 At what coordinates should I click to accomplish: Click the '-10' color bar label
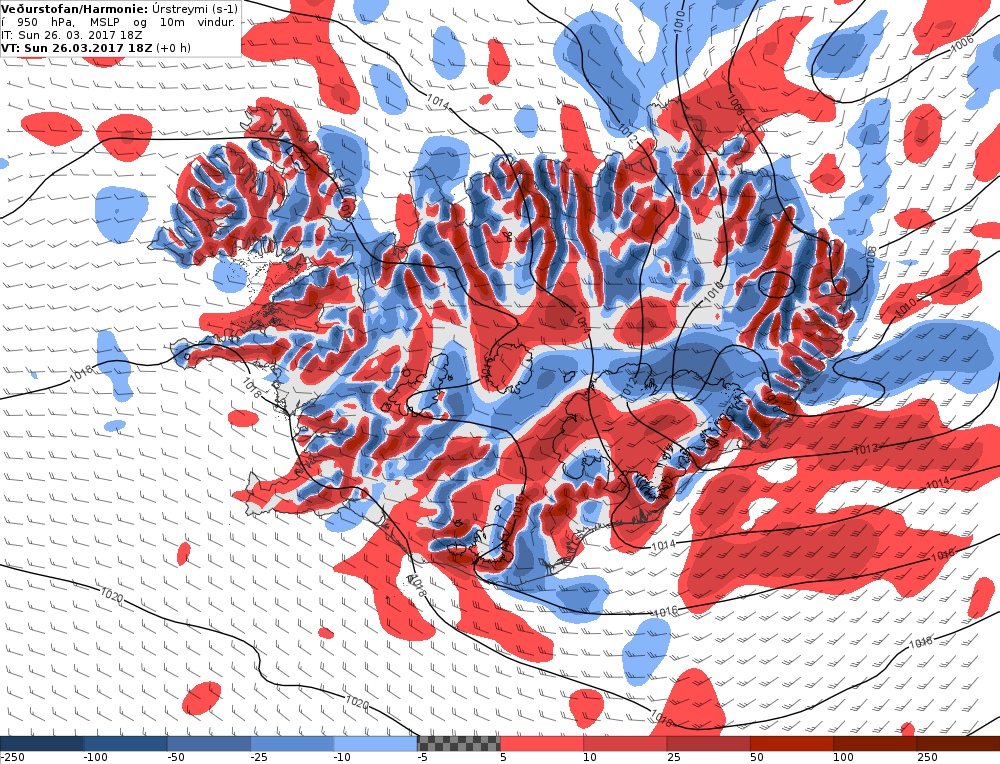(342, 758)
